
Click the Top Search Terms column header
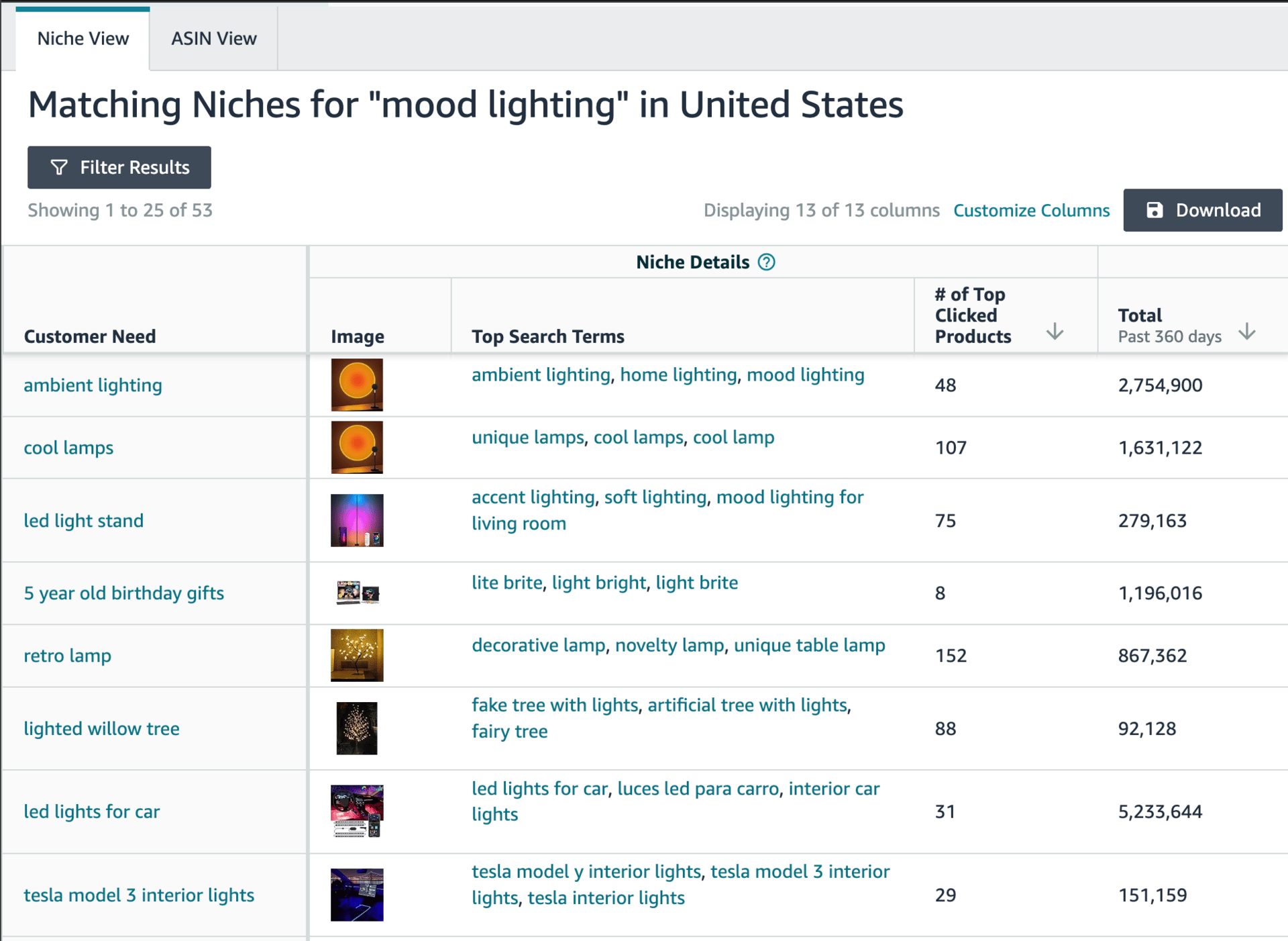pyautogui.click(x=547, y=336)
